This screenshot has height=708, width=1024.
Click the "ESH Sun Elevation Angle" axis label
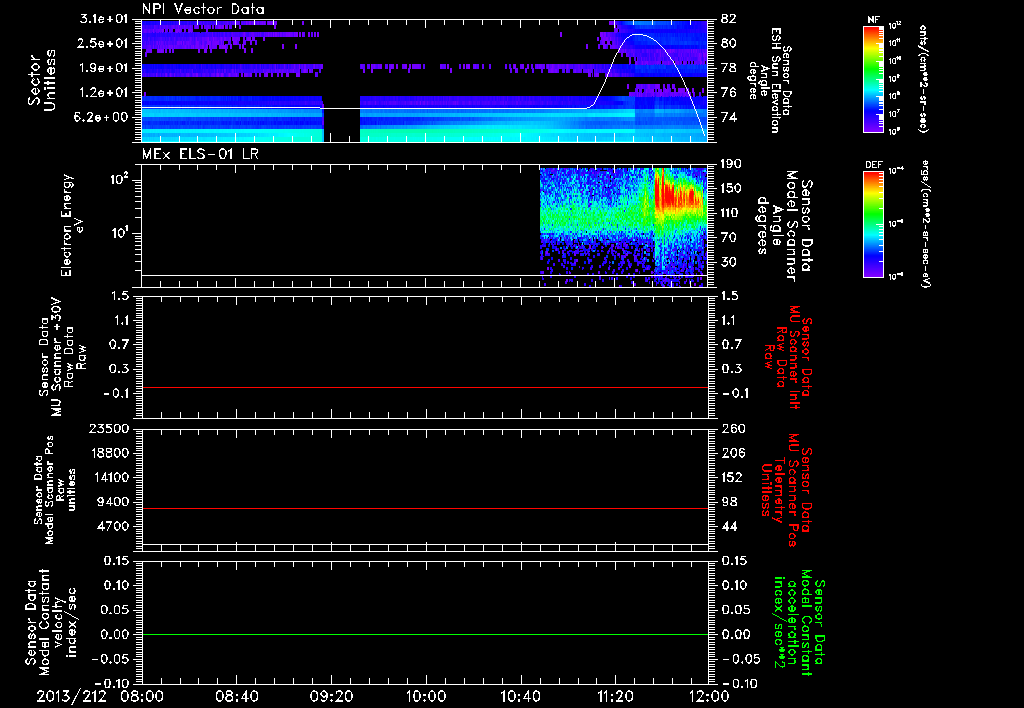pos(771,80)
